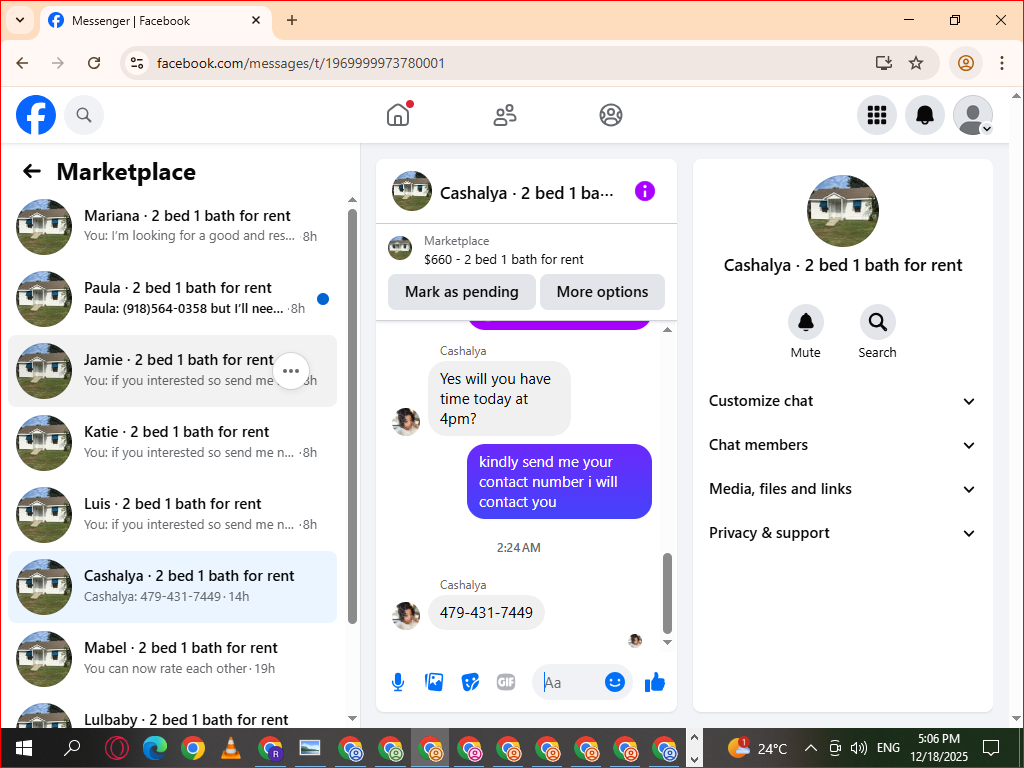Open Mabel's 2 bed 1 bath chat

click(x=172, y=658)
